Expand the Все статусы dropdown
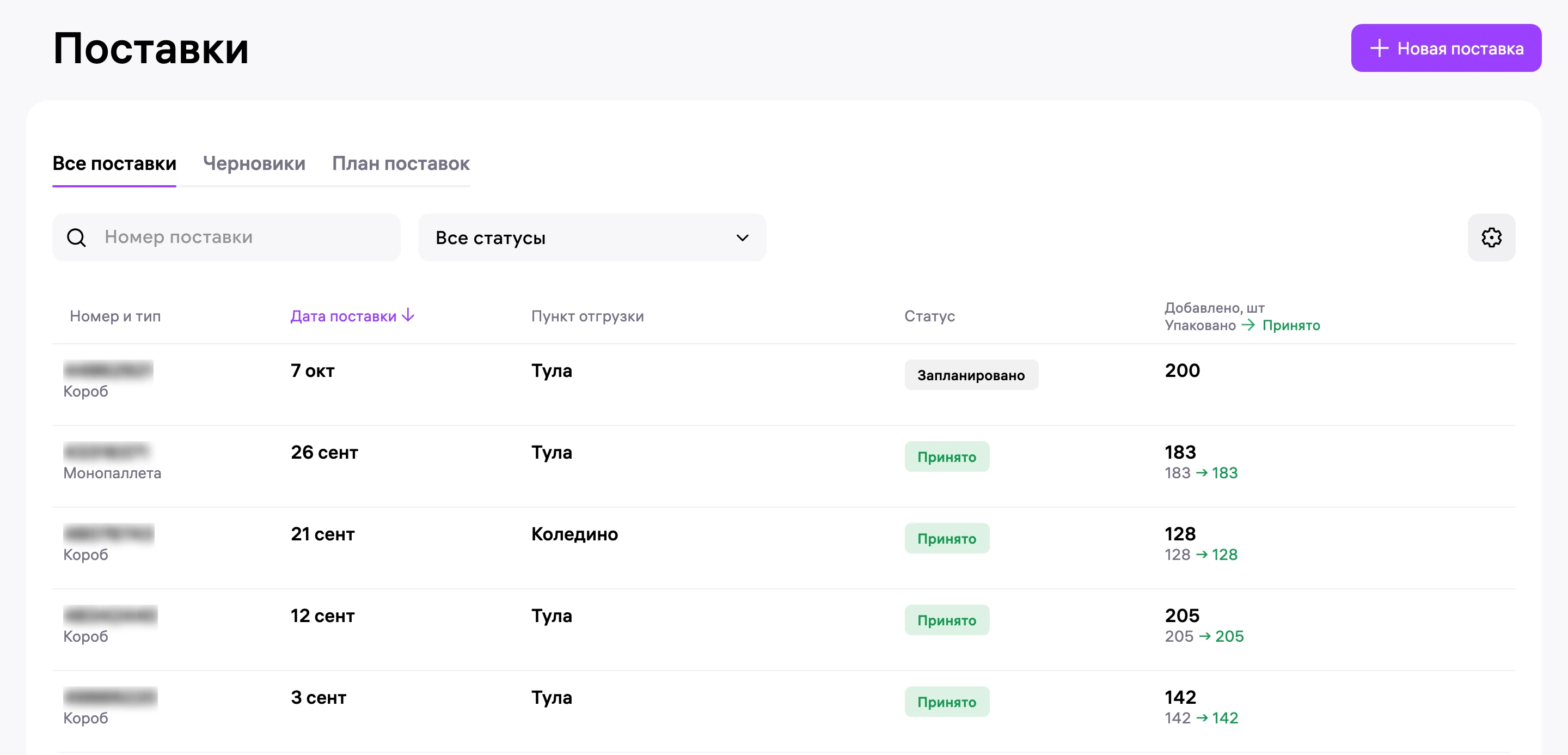 pyautogui.click(x=592, y=238)
